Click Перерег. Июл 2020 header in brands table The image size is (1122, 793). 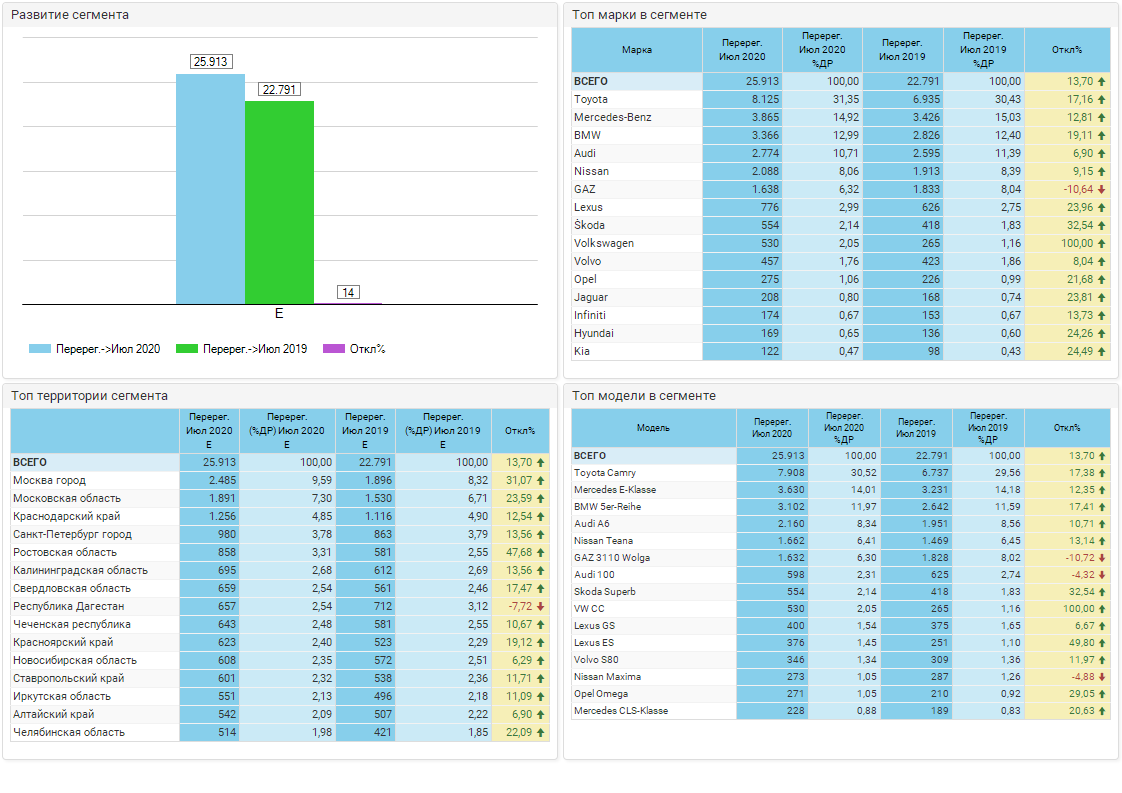click(x=742, y=50)
